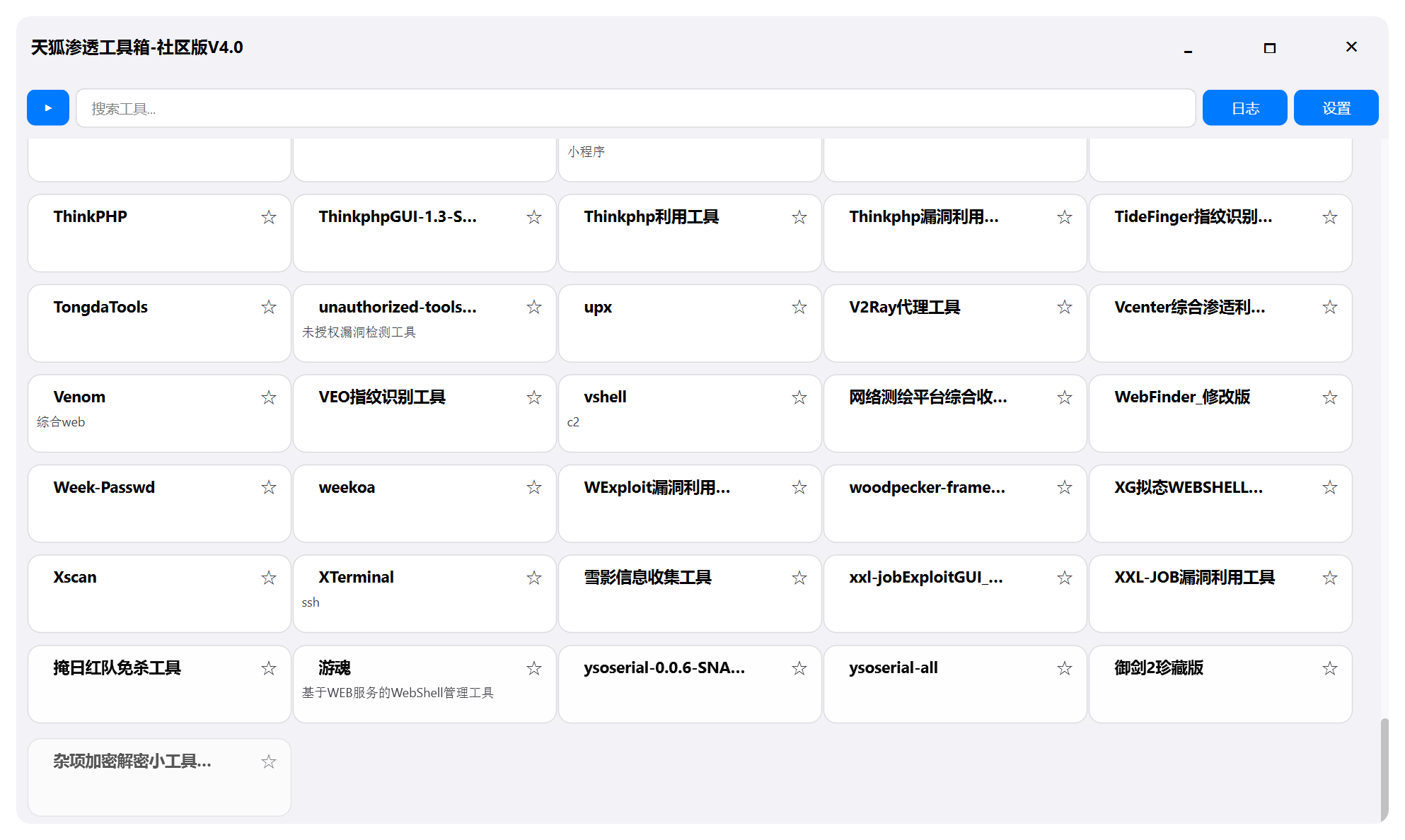Launch 雪影信息收集工具
This screenshot has width=1405, height=840.
[690, 594]
